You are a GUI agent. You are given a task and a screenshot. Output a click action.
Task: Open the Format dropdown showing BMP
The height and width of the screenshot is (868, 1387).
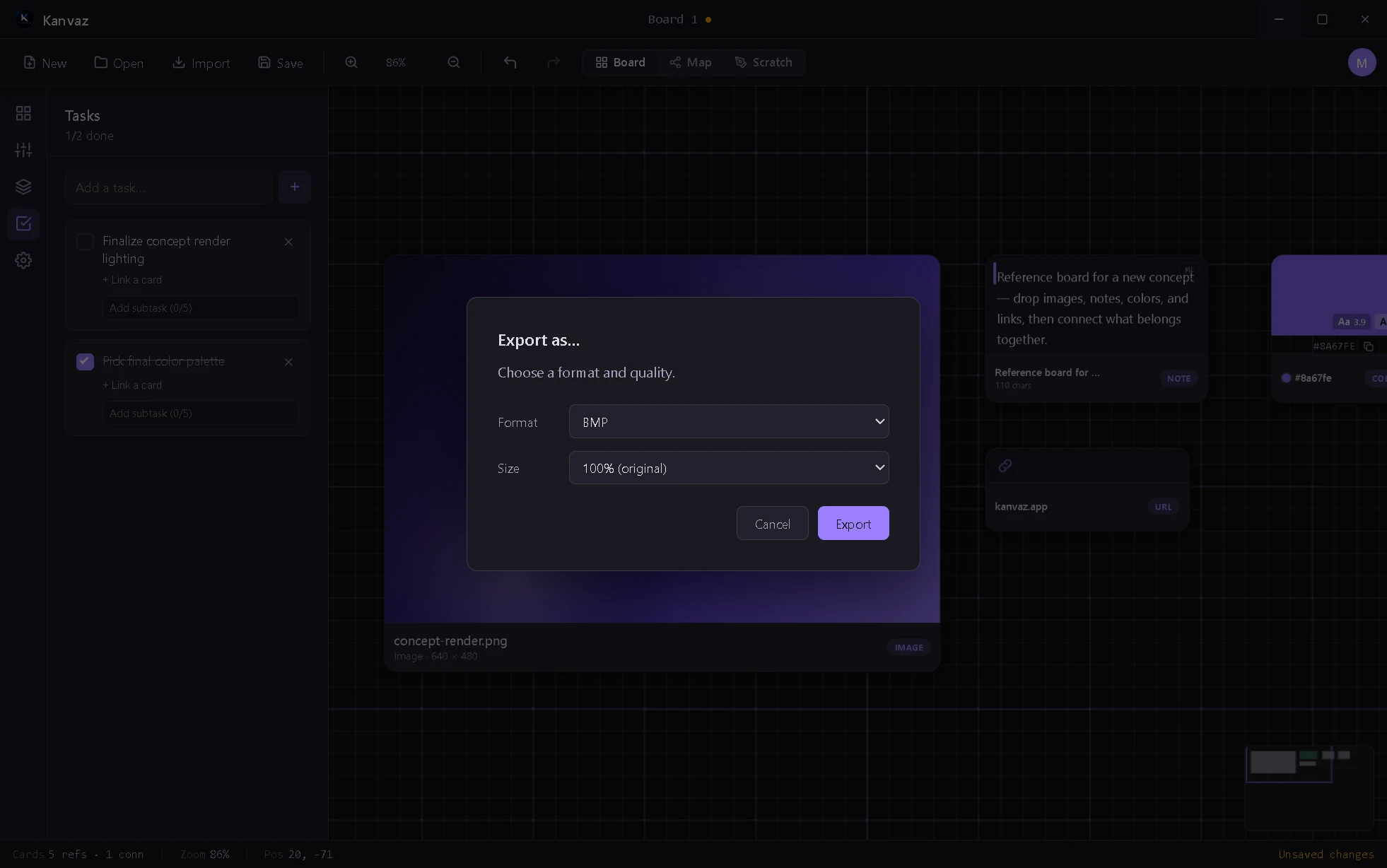[729, 421]
